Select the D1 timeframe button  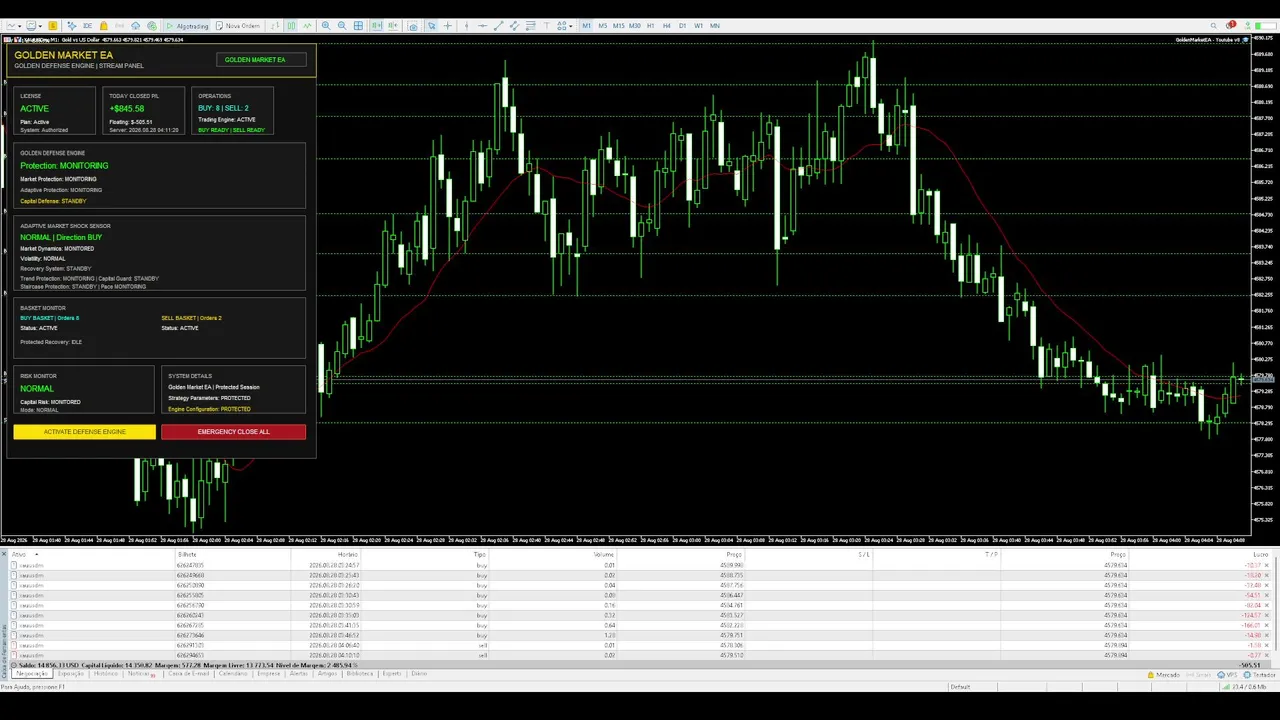(x=682, y=25)
